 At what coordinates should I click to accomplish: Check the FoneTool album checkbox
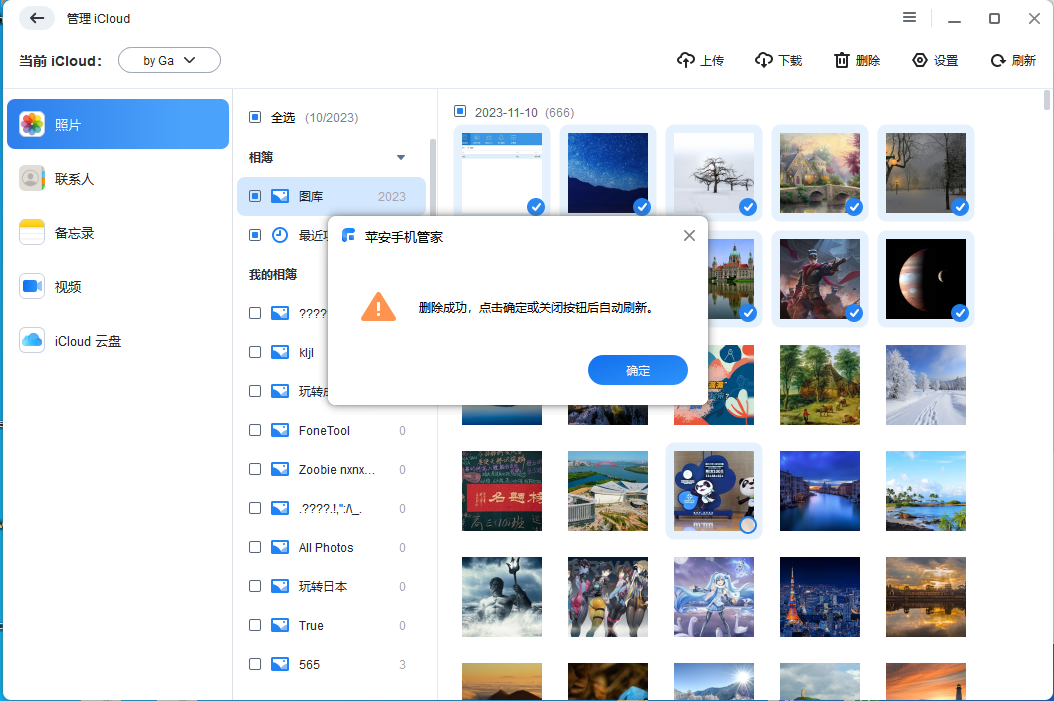coord(255,430)
